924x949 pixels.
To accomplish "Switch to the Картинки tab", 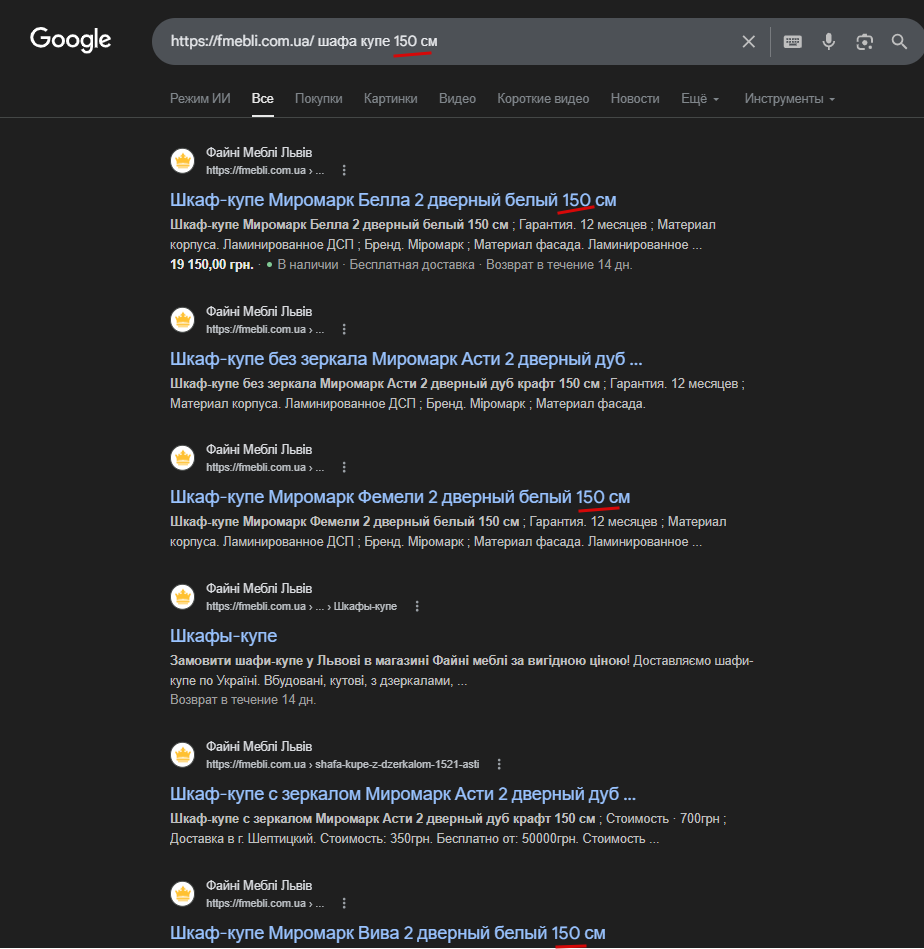I will tap(391, 98).
